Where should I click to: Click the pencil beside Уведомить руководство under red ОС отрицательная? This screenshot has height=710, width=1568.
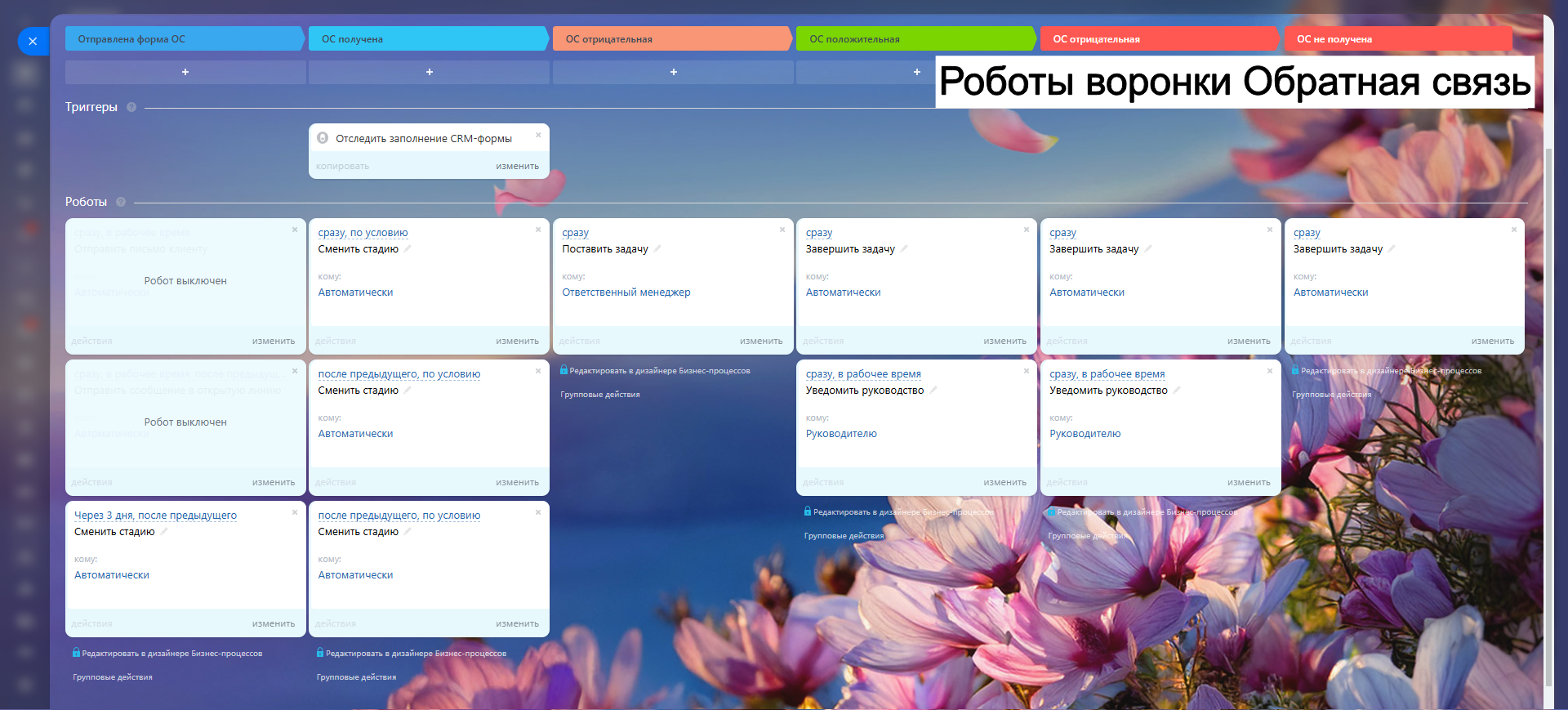(1177, 390)
